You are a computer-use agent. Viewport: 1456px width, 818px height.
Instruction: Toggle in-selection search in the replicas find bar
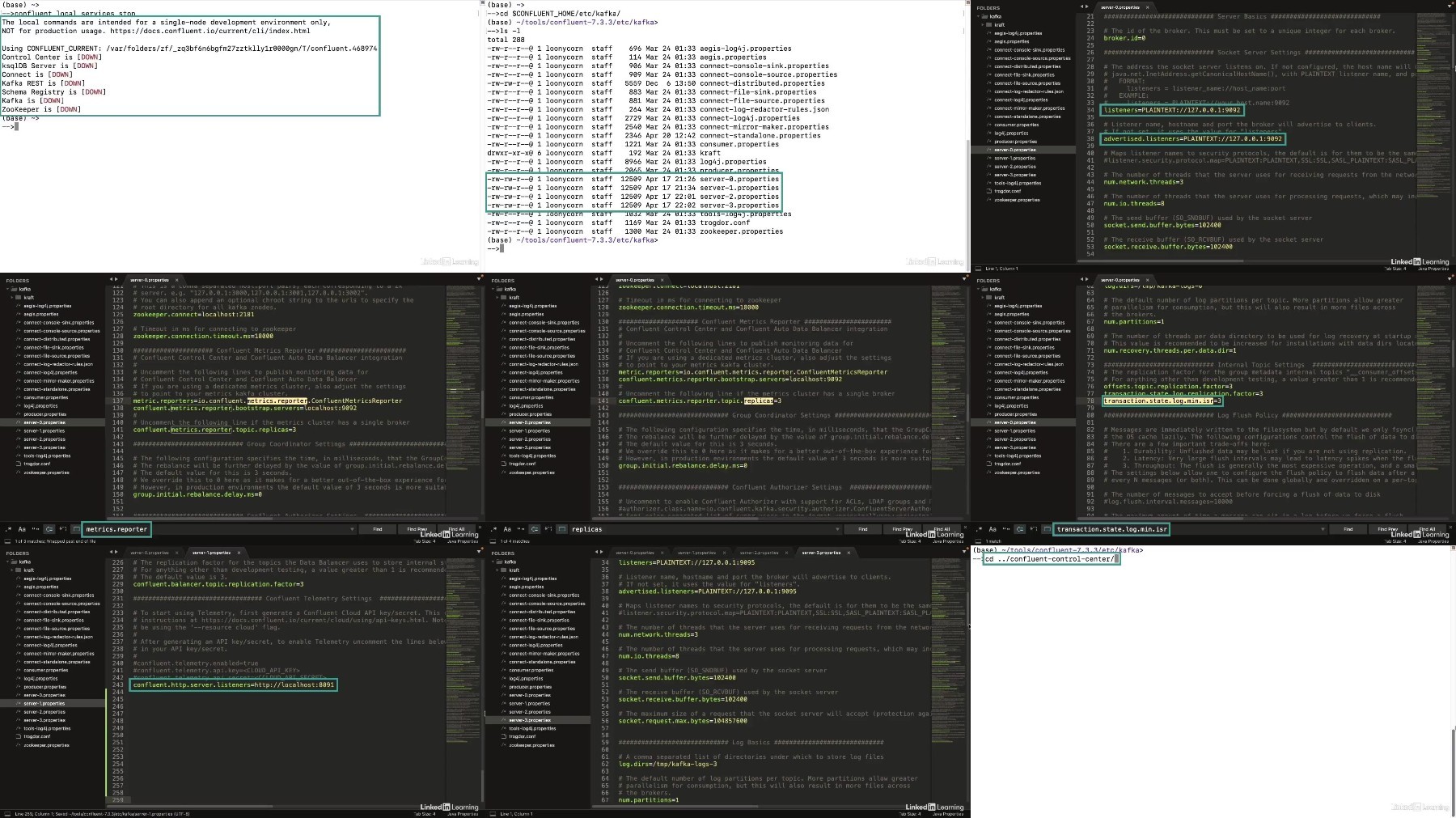pyautogui.click(x=548, y=529)
